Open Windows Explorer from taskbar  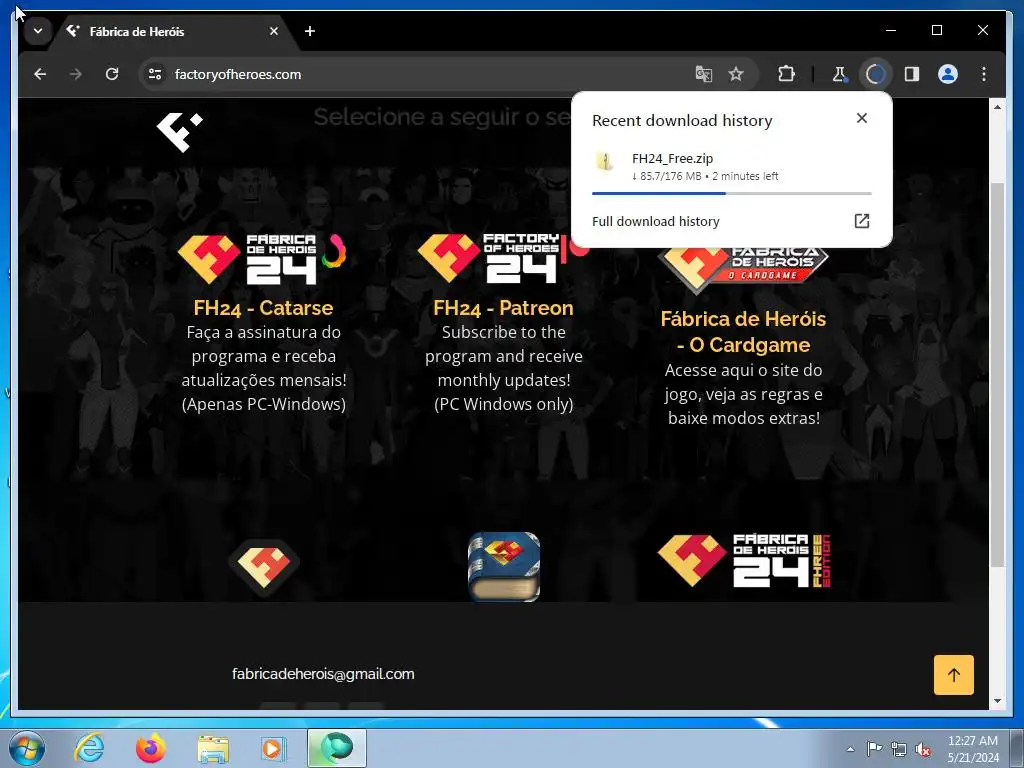[213, 748]
